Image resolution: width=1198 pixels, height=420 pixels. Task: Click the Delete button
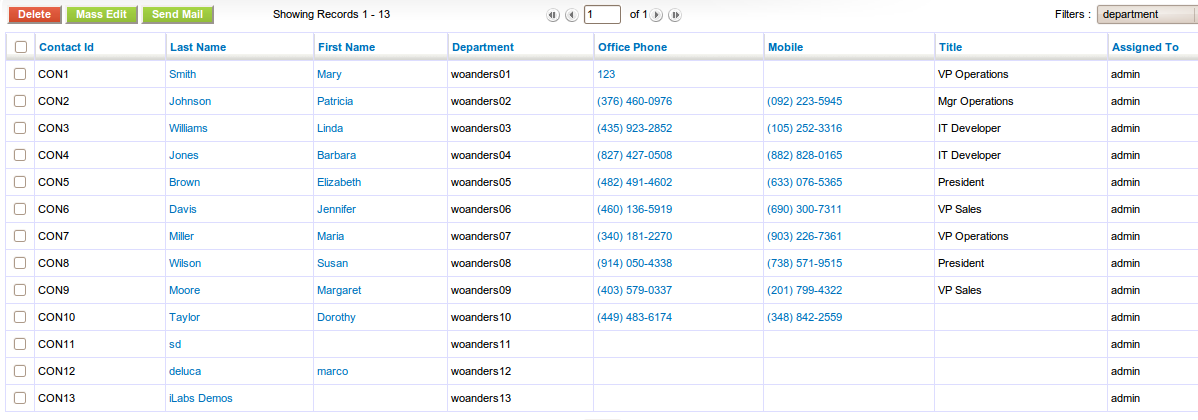(x=34, y=15)
